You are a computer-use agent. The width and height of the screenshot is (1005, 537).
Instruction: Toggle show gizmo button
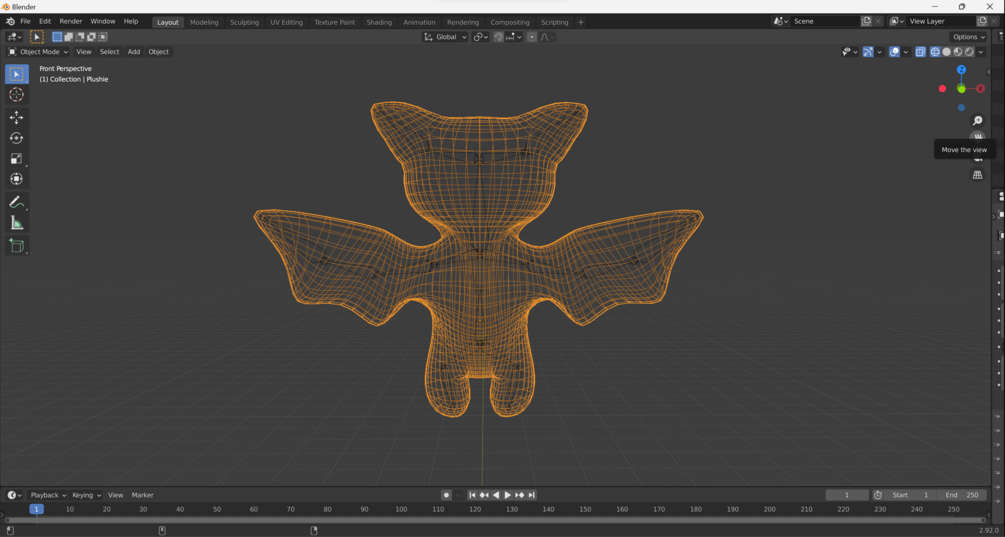click(868, 52)
